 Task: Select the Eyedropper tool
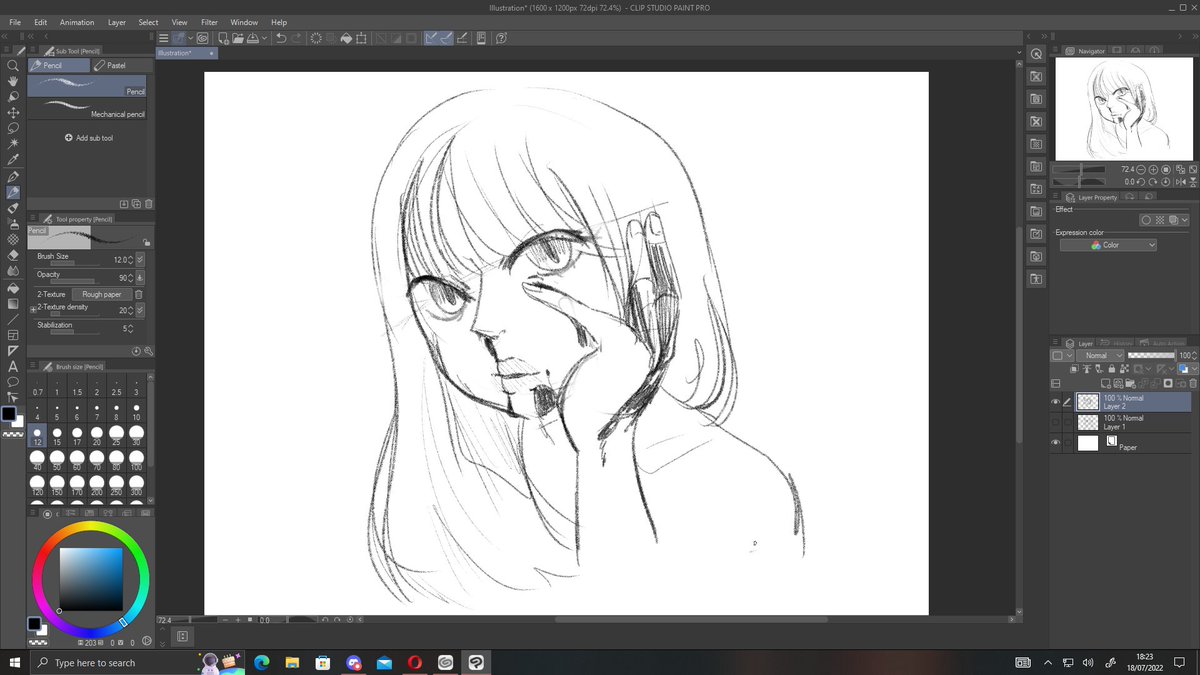click(13, 160)
